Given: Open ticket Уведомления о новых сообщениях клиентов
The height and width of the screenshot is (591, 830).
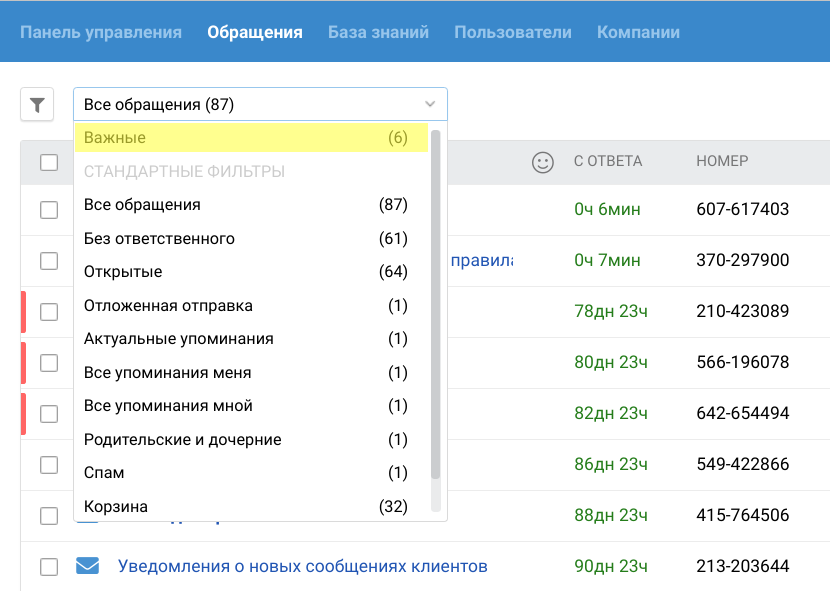Looking at the screenshot, I should [302, 566].
